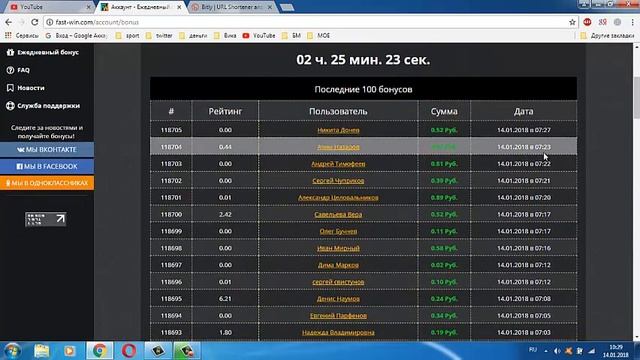Viewport: 640px width, 360px height.
Task: Click the gift icon beside Ежедневный бонус
Action: pyautogui.click(x=10, y=52)
